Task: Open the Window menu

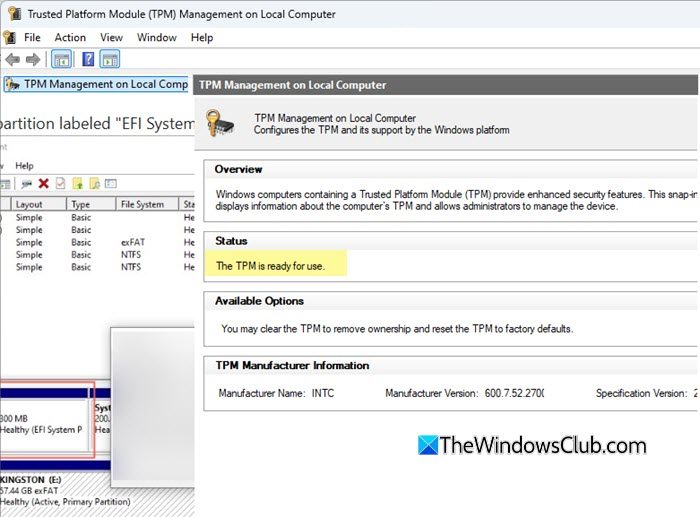Action: click(157, 38)
